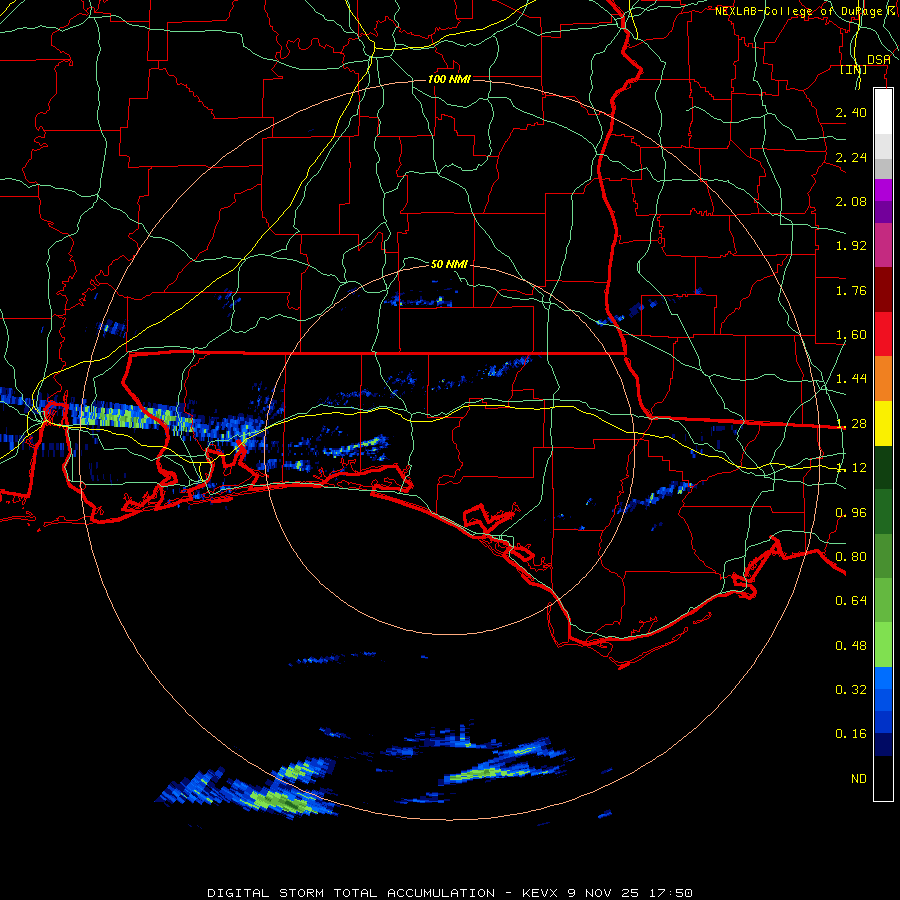900x900 pixels.
Task: Click the 0.48 legend value
Action: [x=851, y=646]
